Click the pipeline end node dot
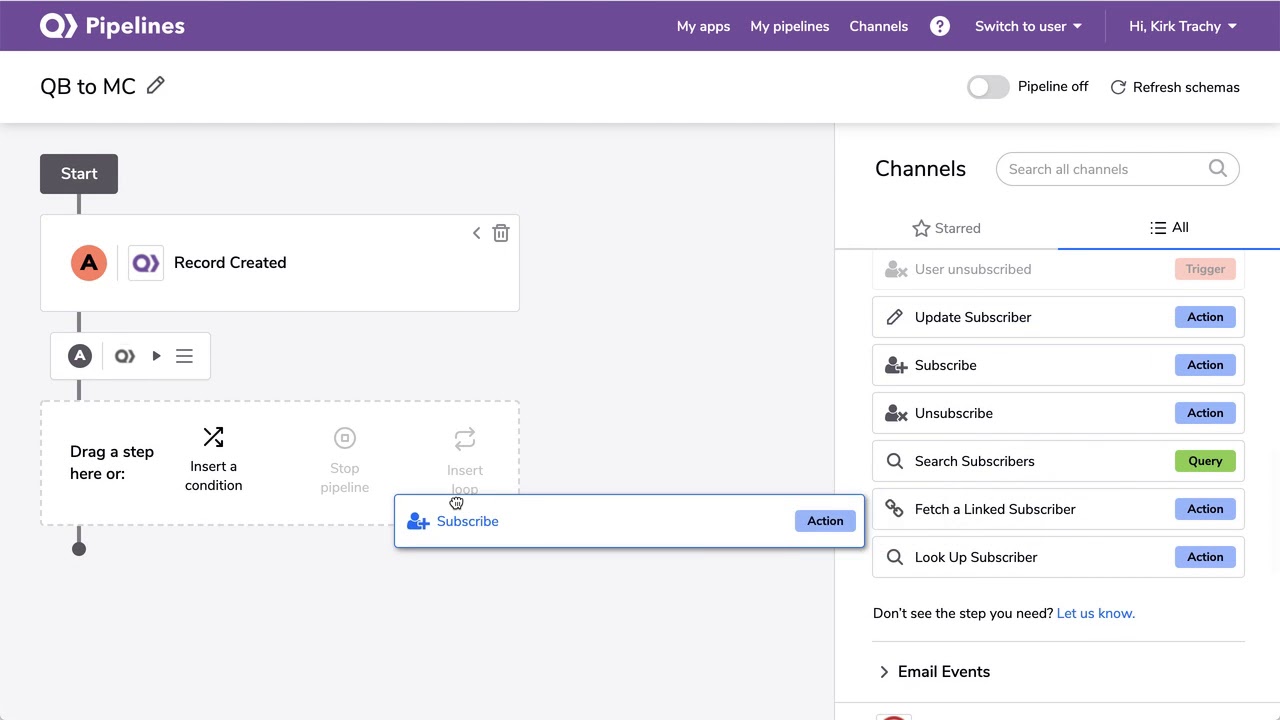1280x720 pixels. [x=79, y=548]
